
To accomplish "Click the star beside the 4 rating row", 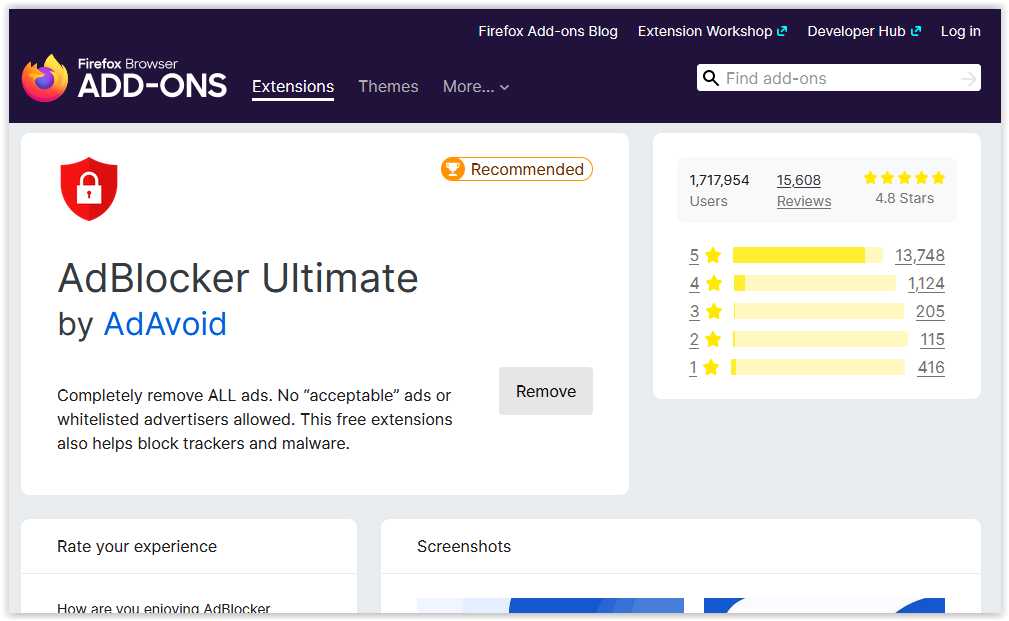I will pyautogui.click(x=714, y=283).
